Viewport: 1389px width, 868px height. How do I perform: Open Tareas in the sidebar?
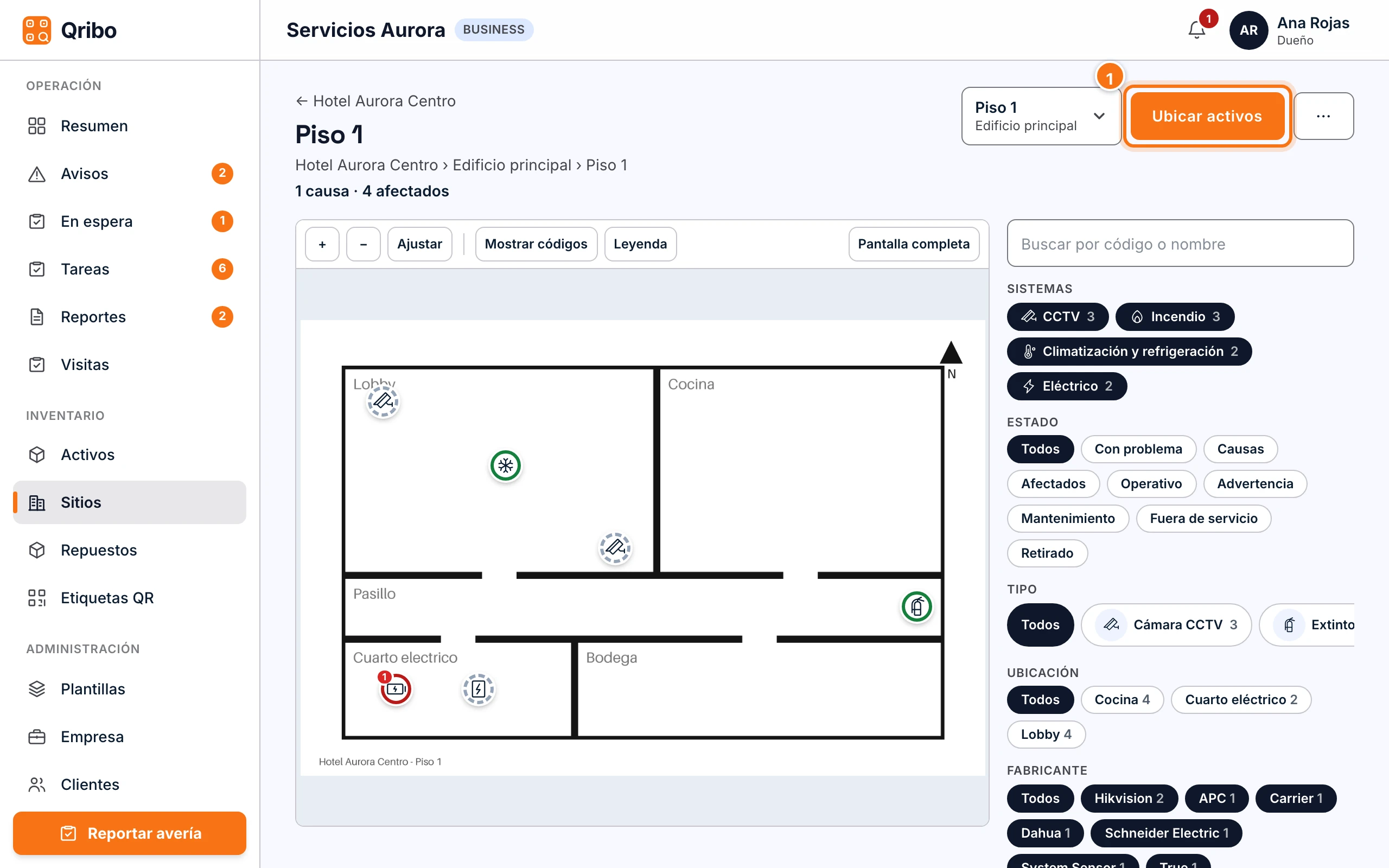click(130, 269)
